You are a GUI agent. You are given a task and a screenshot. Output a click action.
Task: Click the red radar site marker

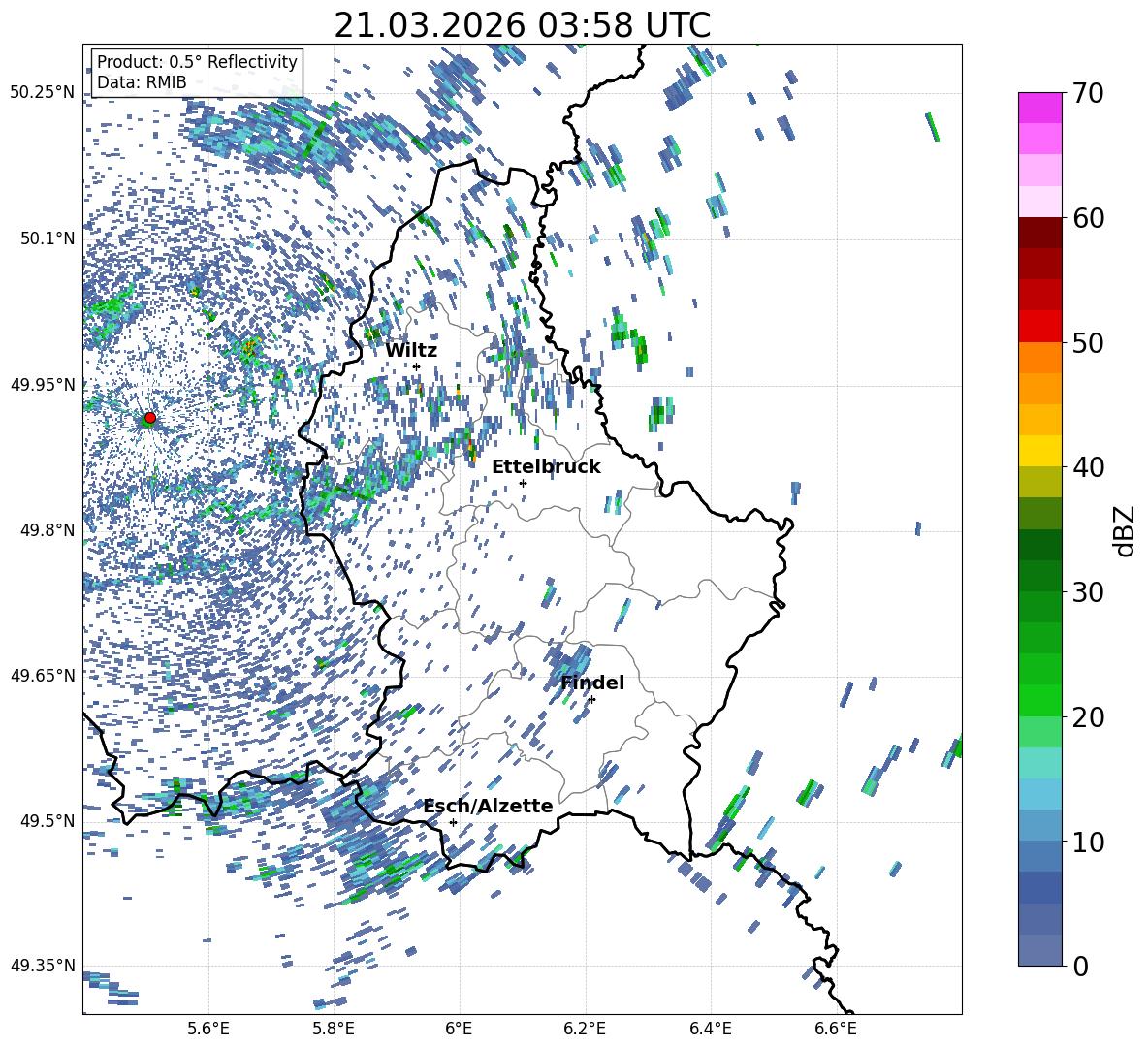pyautogui.click(x=150, y=418)
